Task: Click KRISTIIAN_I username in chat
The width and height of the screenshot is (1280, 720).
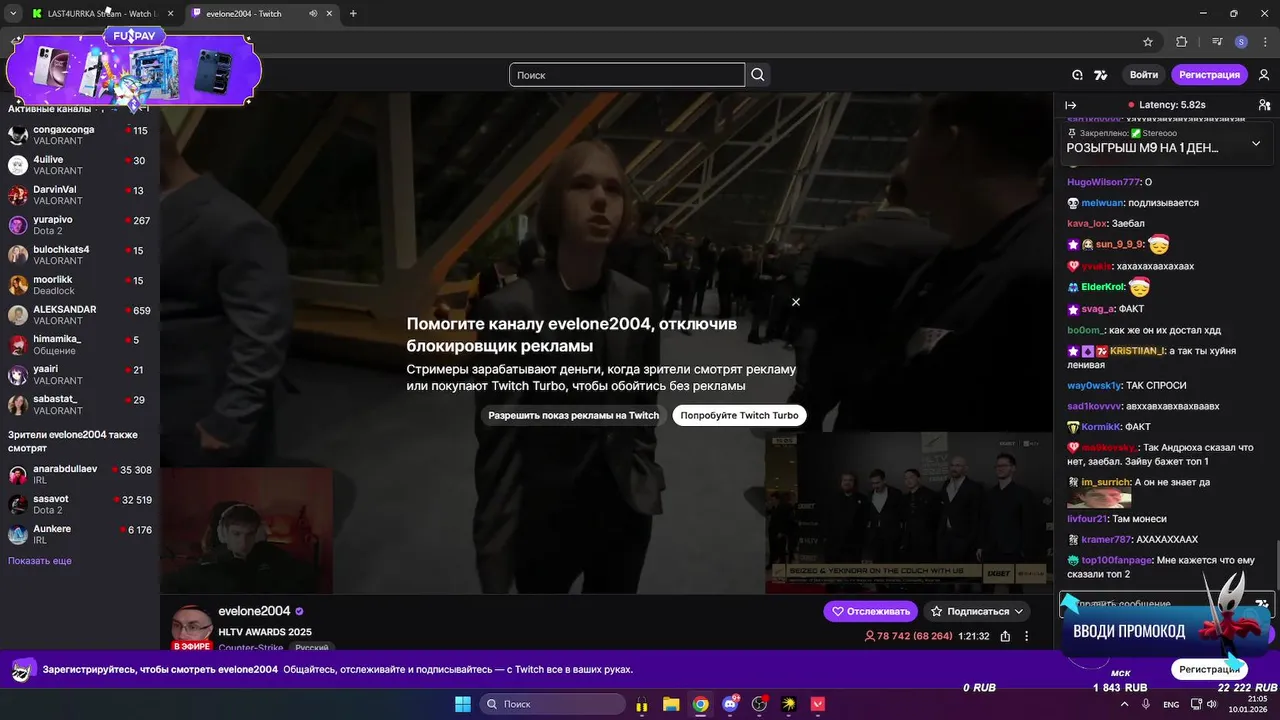Action: coord(1137,351)
